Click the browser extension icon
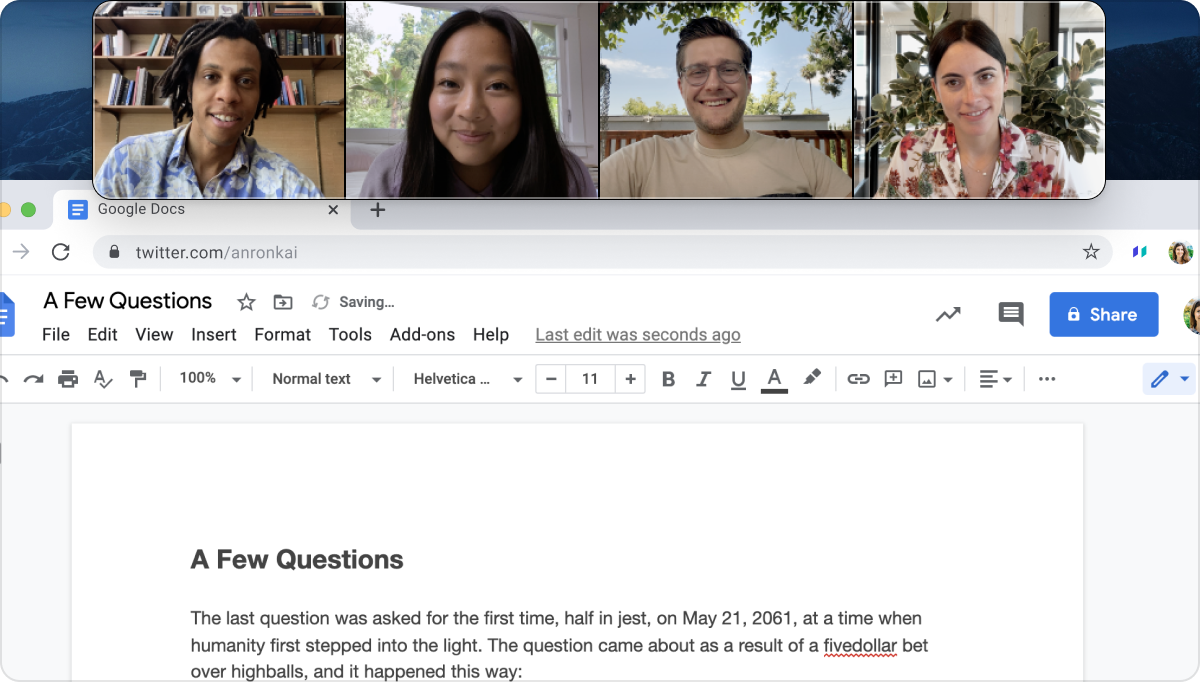Image resolution: width=1200 pixels, height=682 pixels. pyautogui.click(x=1140, y=252)
